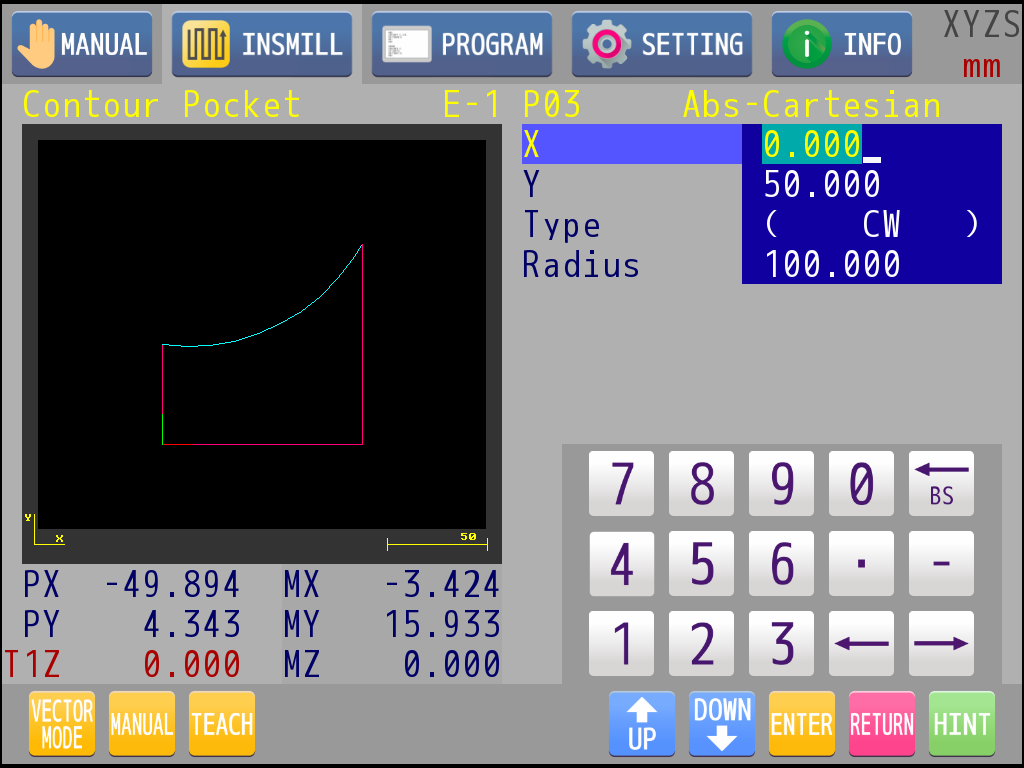Open the SETTING tab with gear icon
Screen dimensions: 1024x768
[x=662, y=45]
